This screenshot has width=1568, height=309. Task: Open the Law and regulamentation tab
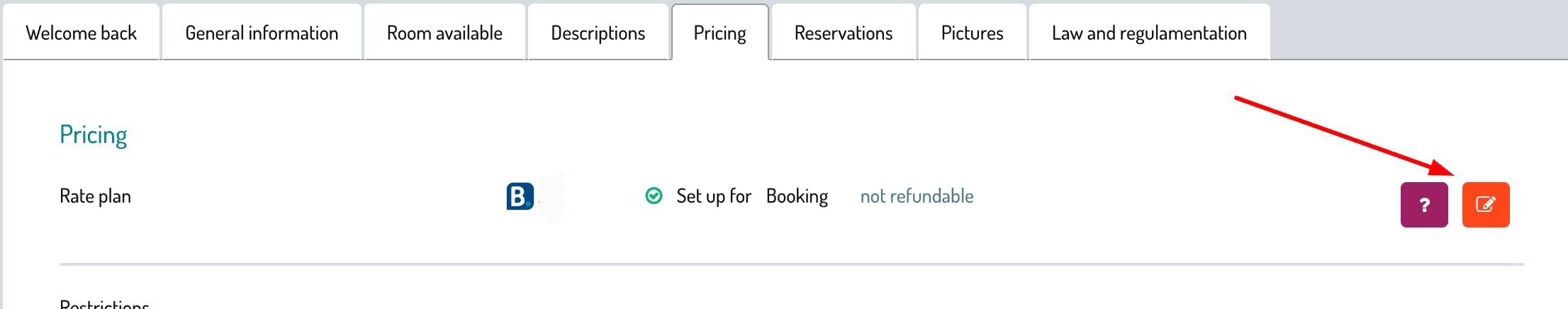click(x=1148, y=33)
